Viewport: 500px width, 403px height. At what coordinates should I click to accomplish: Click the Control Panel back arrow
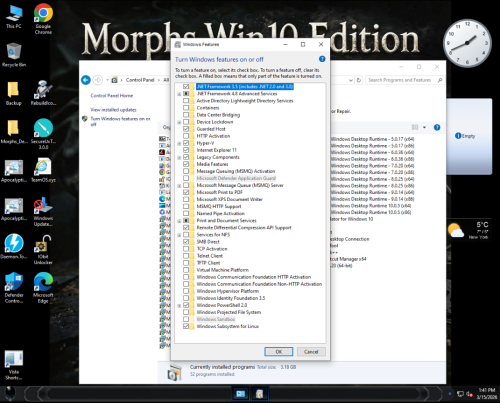[86, 80]
